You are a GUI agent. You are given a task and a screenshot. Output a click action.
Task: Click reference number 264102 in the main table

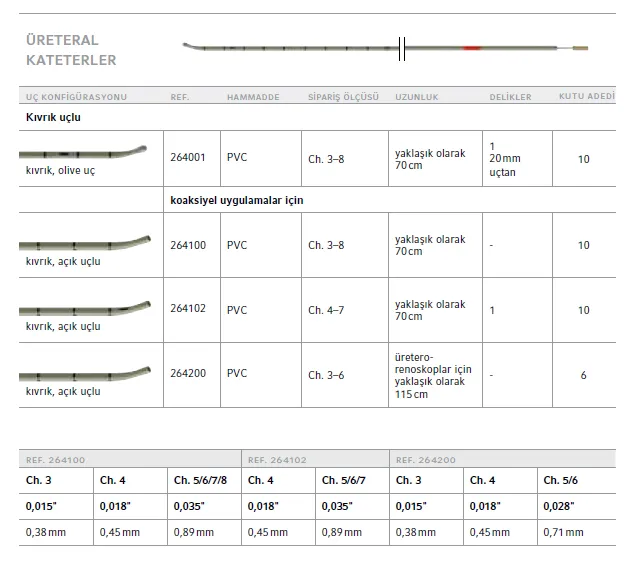pos(187,308)
